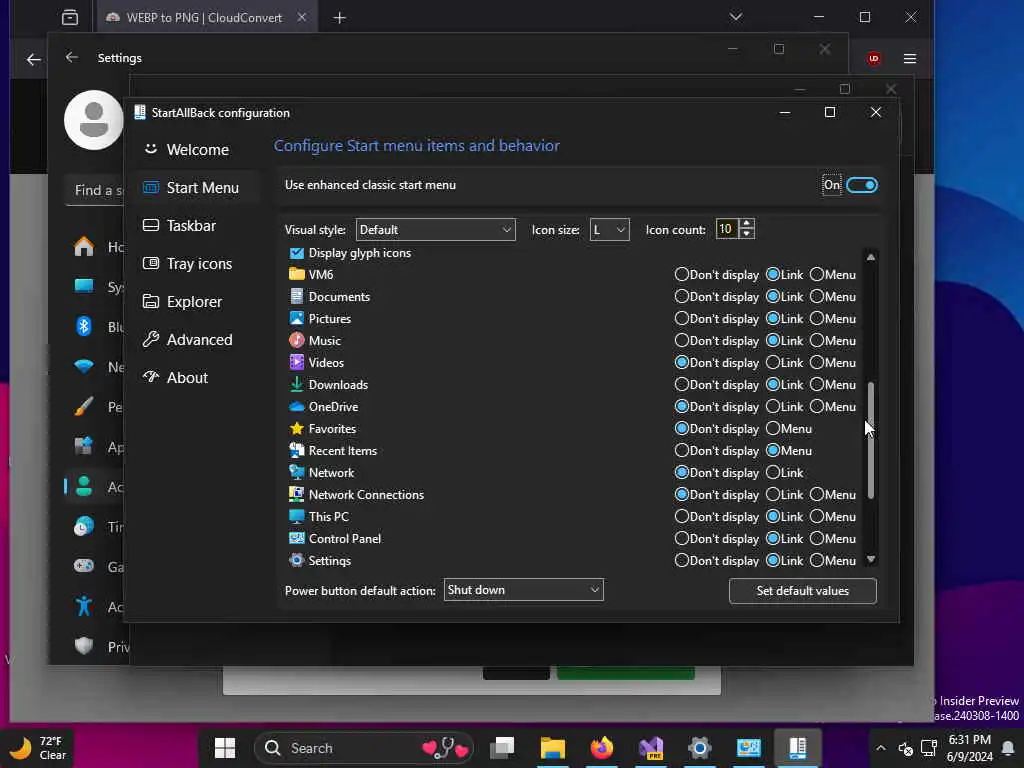
Task: Open Firefox from the taskbar
Action: 601,748
